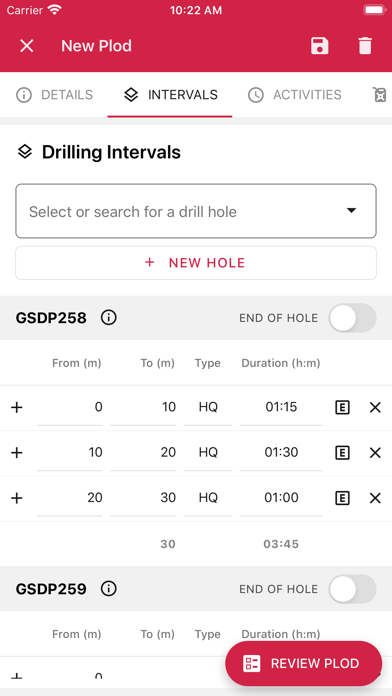The image size is (392, 696).
Task: Open info for hole GSDP259
Action: pyautogui.click(x=108, y=589)
